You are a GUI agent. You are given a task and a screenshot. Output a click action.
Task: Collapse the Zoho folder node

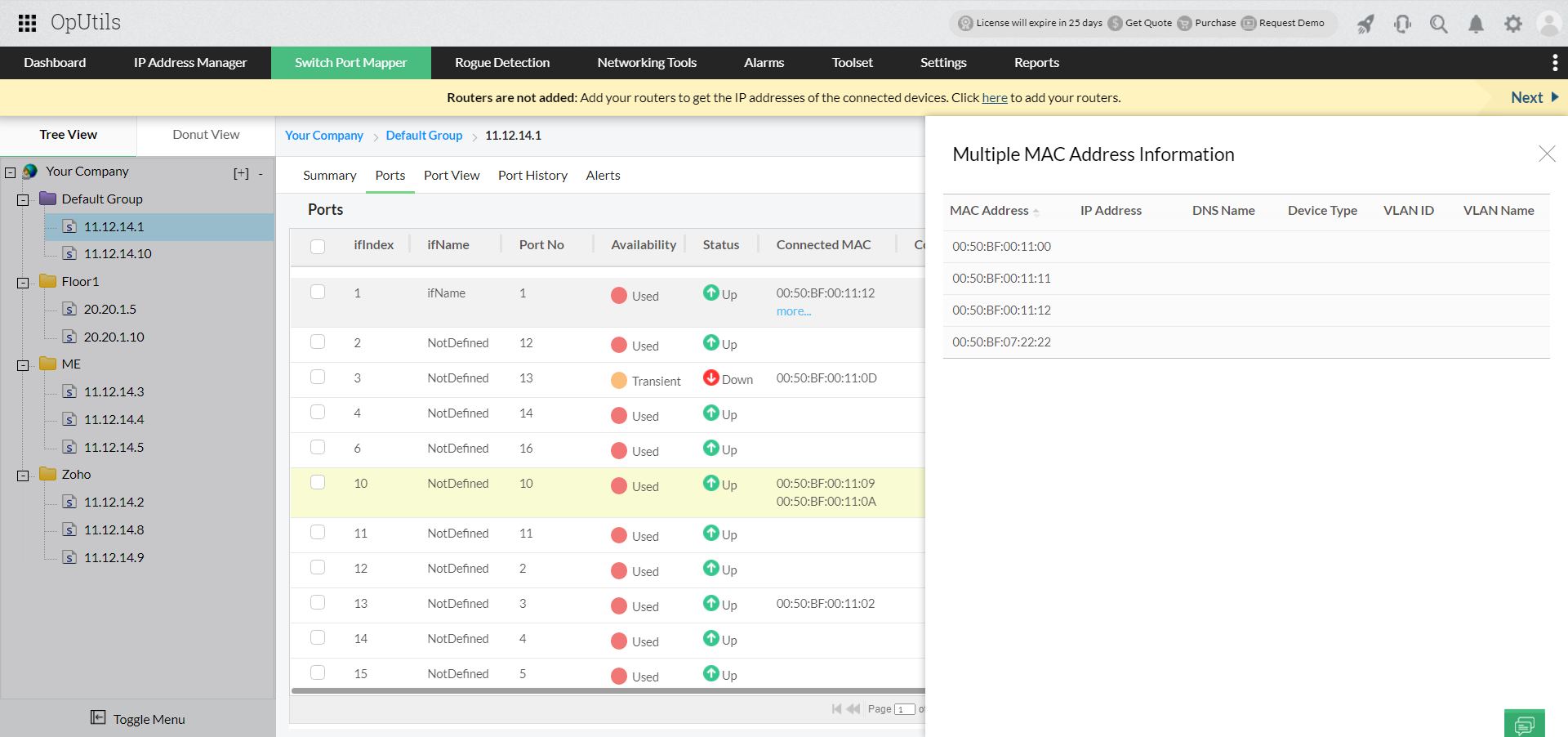[x=23, y=476]
